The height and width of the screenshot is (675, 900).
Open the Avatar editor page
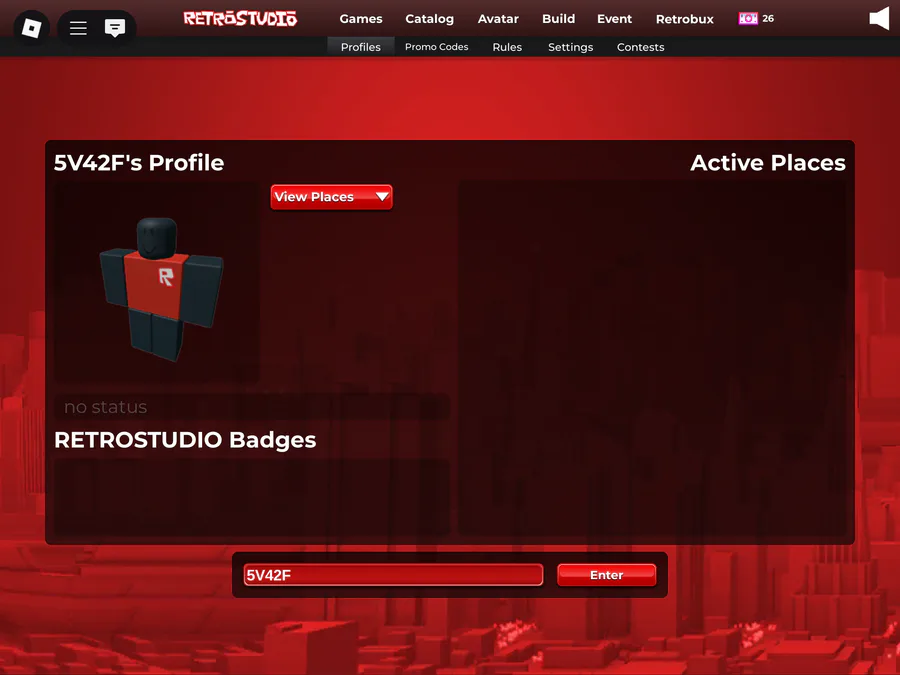[498, 19]
